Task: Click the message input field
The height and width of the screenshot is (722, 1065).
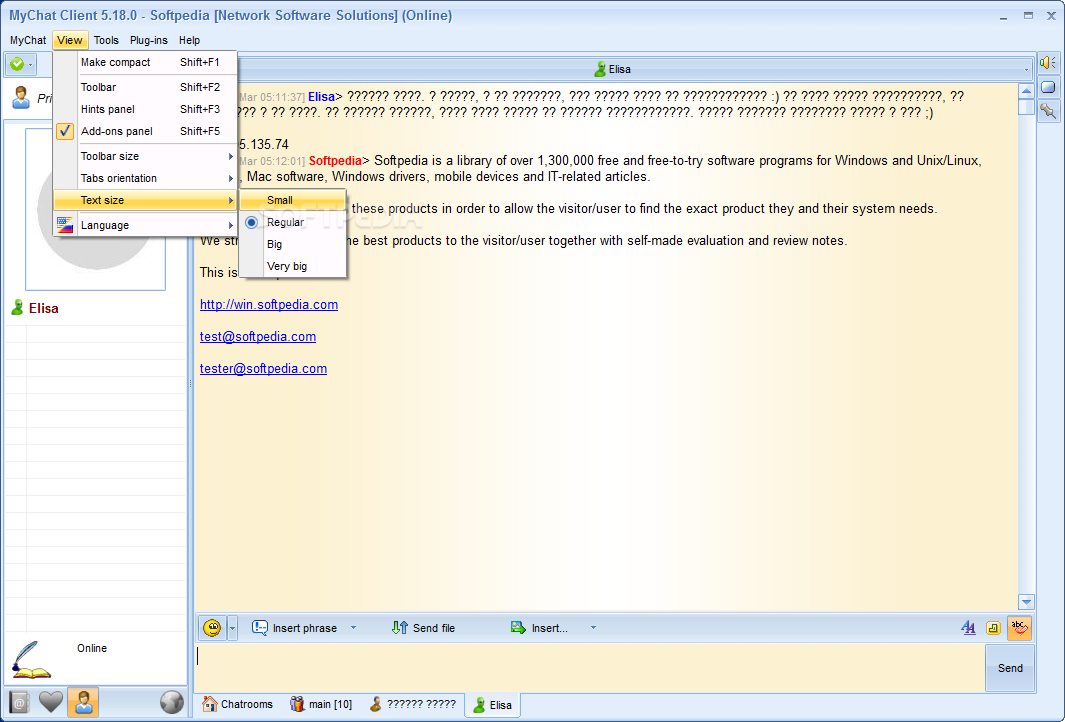Action: [x=590, y=667]
